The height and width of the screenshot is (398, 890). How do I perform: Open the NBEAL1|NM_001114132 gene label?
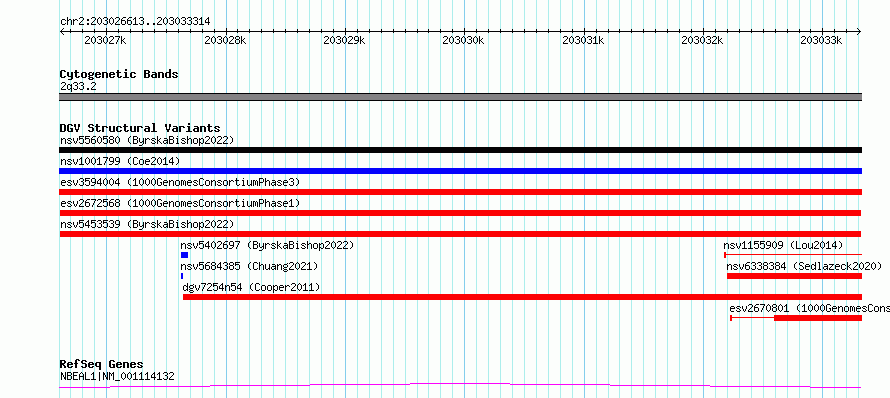(117, 376)
